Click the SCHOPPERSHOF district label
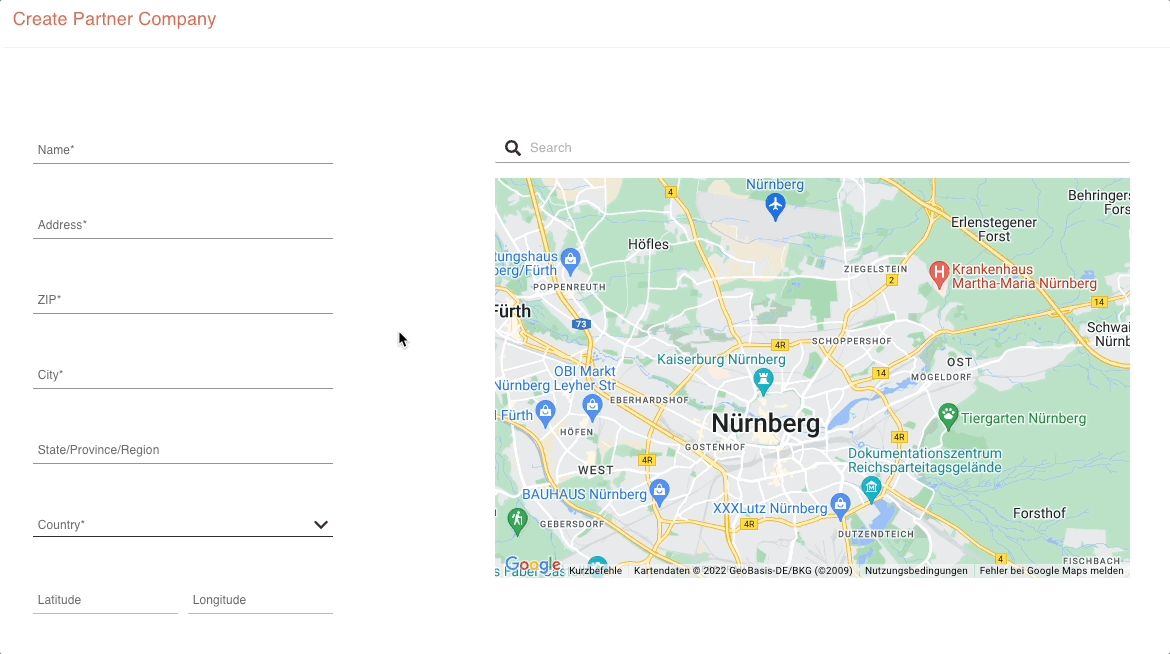 (851, 341)
